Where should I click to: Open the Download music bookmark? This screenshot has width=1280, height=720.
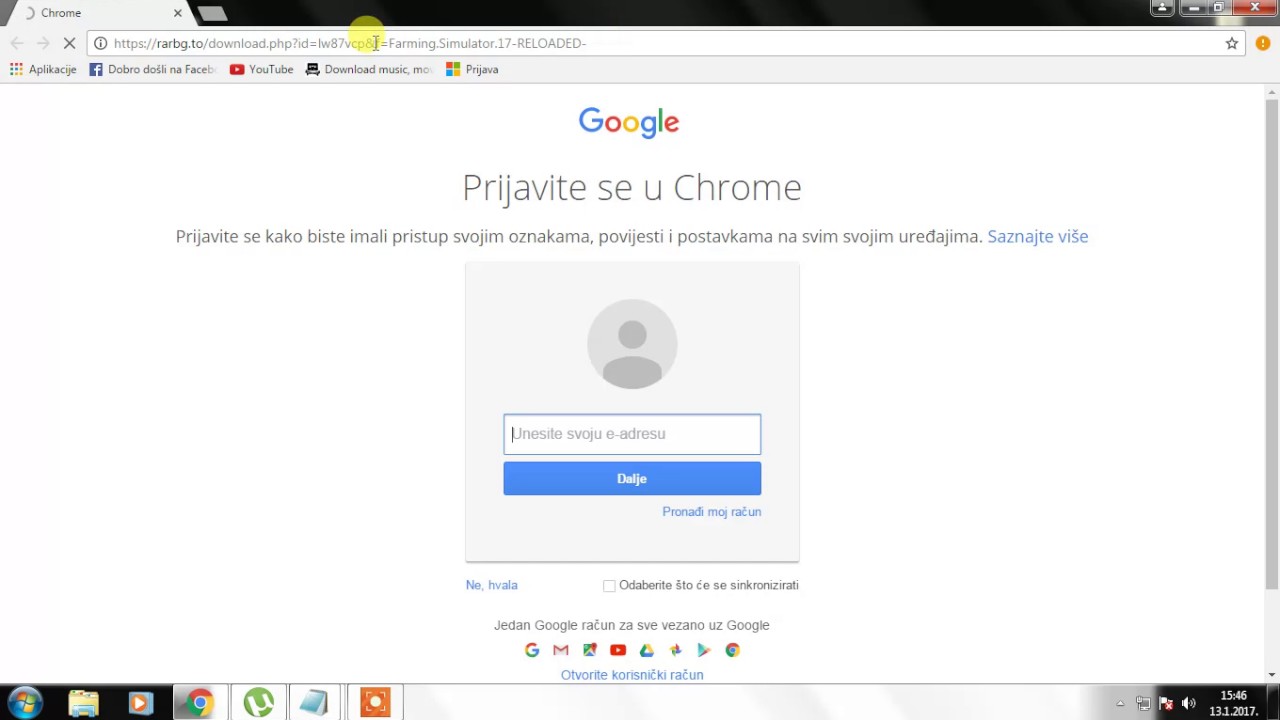coord(369,69)
